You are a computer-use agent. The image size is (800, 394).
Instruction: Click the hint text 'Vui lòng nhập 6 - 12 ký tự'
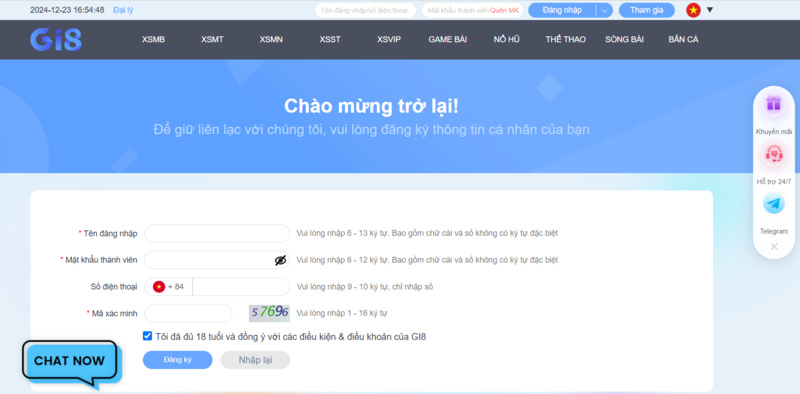point(341,260)
